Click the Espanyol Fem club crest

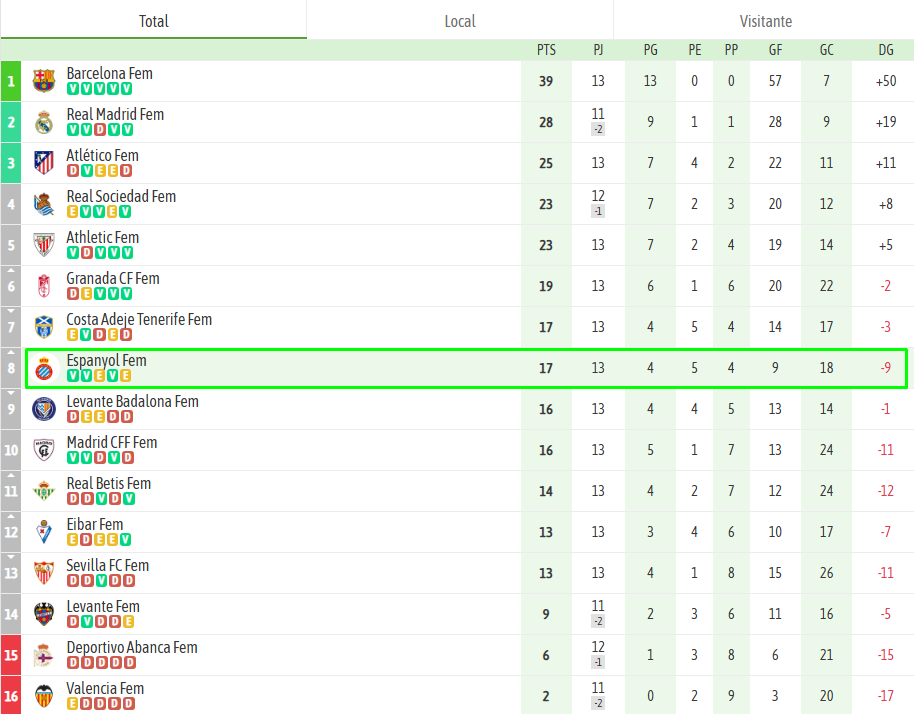tap(43, 368)
